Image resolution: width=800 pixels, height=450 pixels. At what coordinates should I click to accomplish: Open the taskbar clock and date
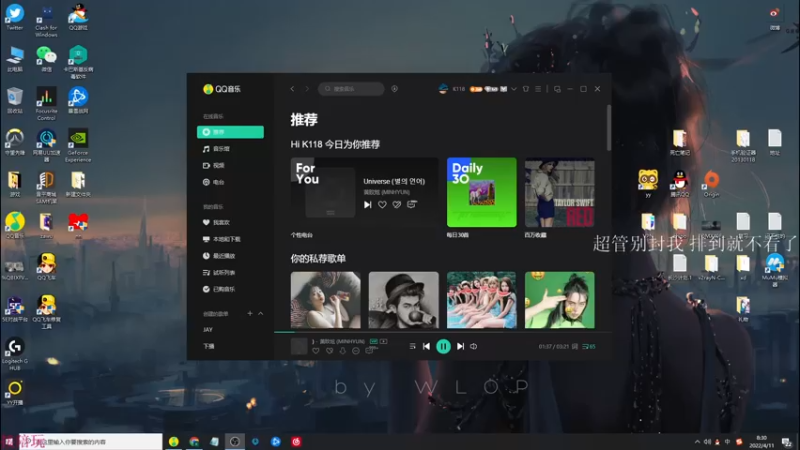click(x=762, y=442)
